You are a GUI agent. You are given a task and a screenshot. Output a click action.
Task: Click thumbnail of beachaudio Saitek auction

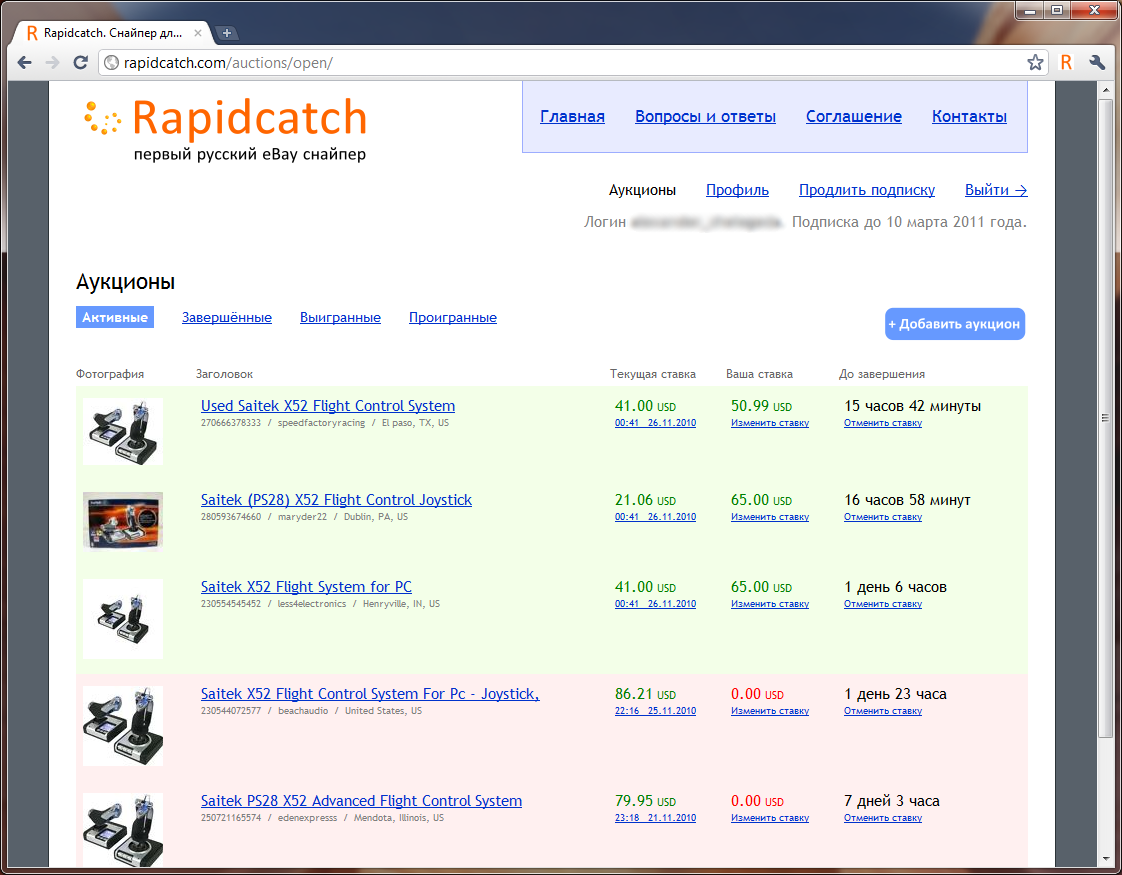pyautogui.click(x=123, y=726)
